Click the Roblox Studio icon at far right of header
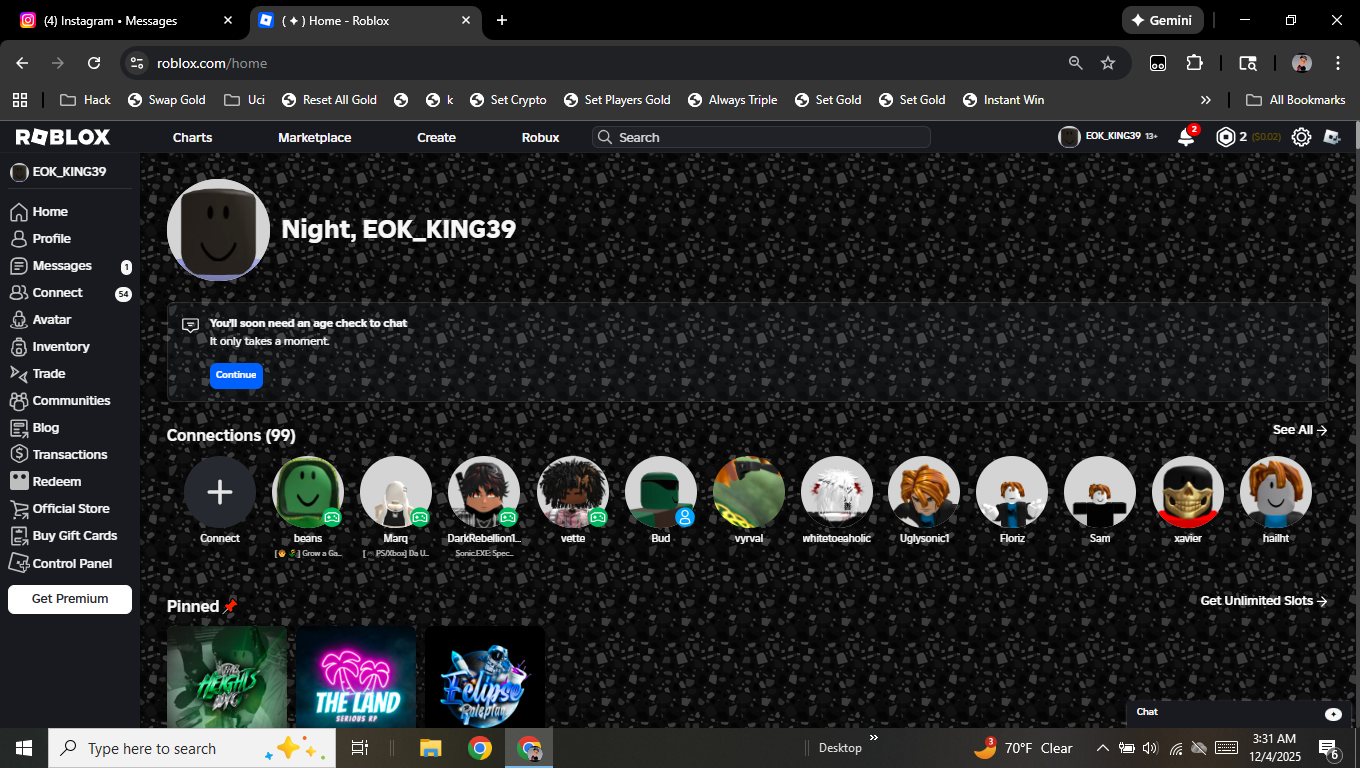 click(x=1332, y=137)
